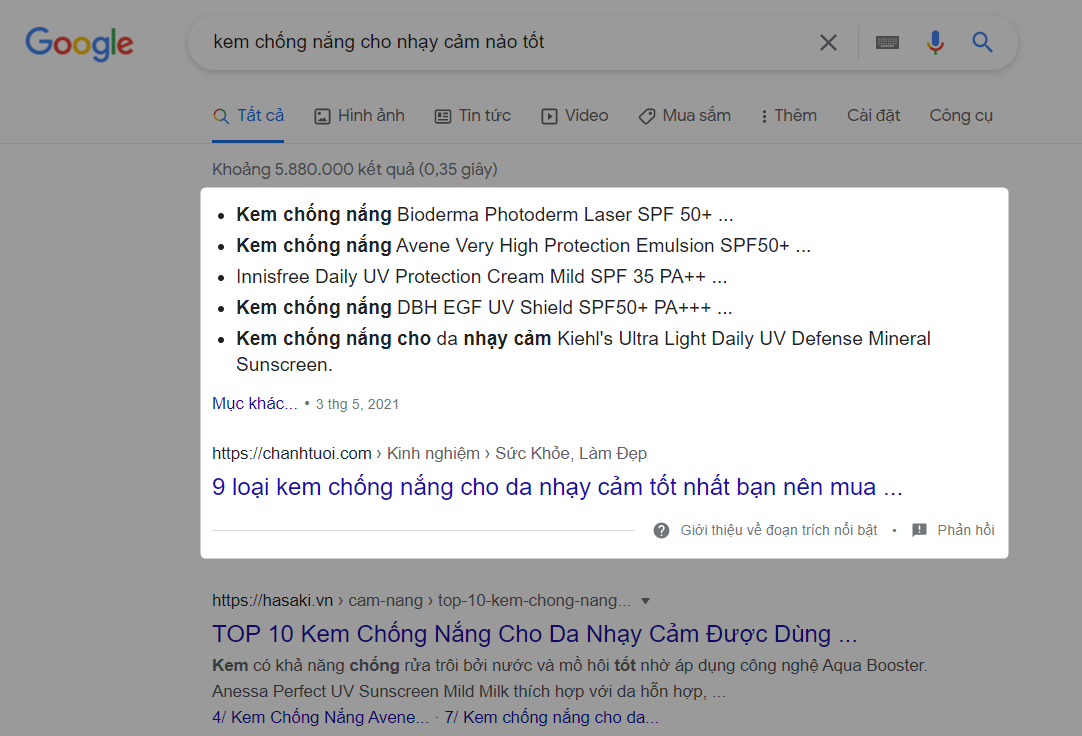The height and width of the screenshot is (736, 1082).
Task: Expand the Thêm menu
Action: tap(789, 116)
